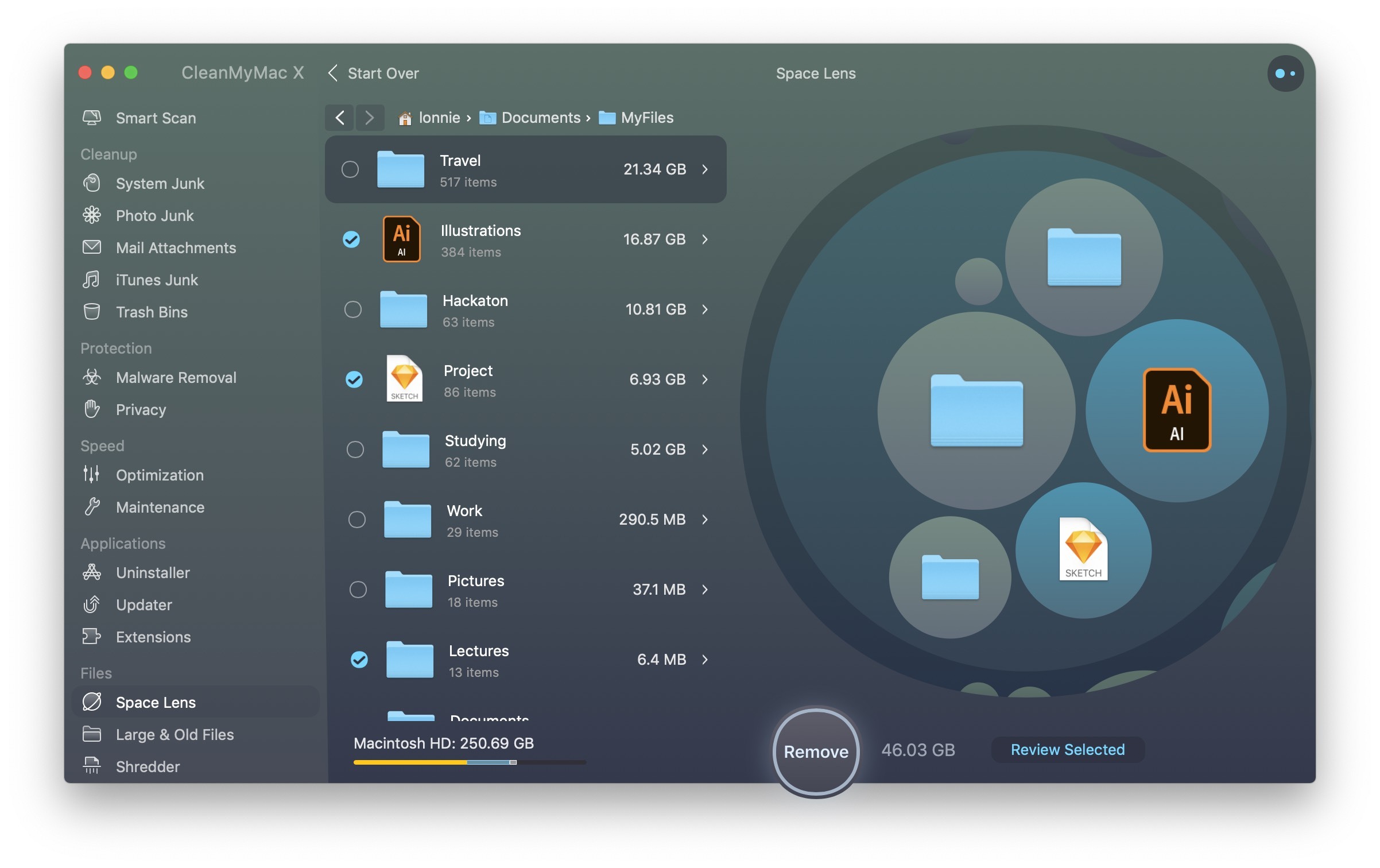The image size is (1380, 868).
Task: Check the Hackaton folder checkbox
Action: pos(353,309)
